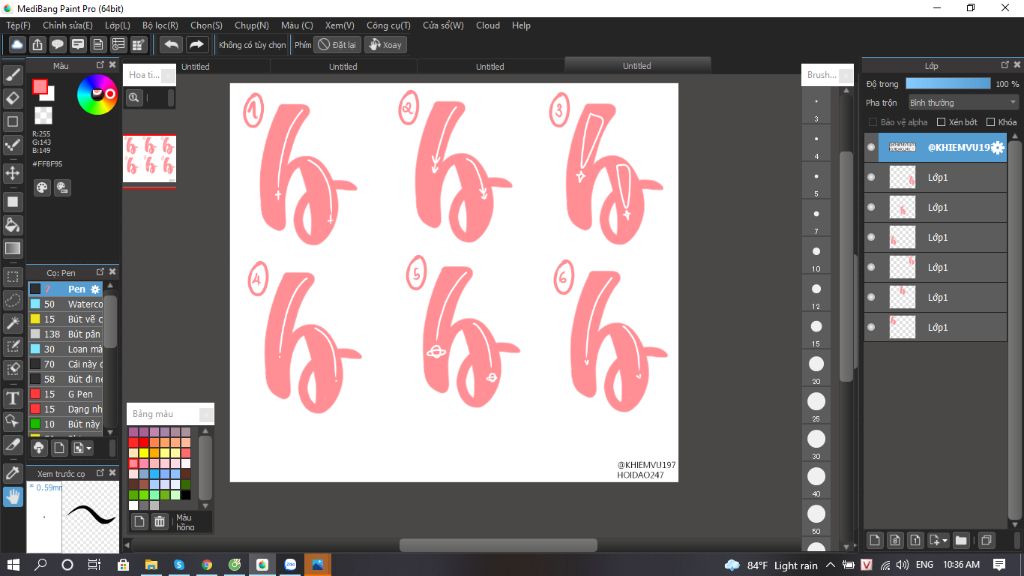The height and width of the screenshot is (576, 1024).
Task: Open the Bộ lọc(R) menu
Action: click(x=160, y=25)
